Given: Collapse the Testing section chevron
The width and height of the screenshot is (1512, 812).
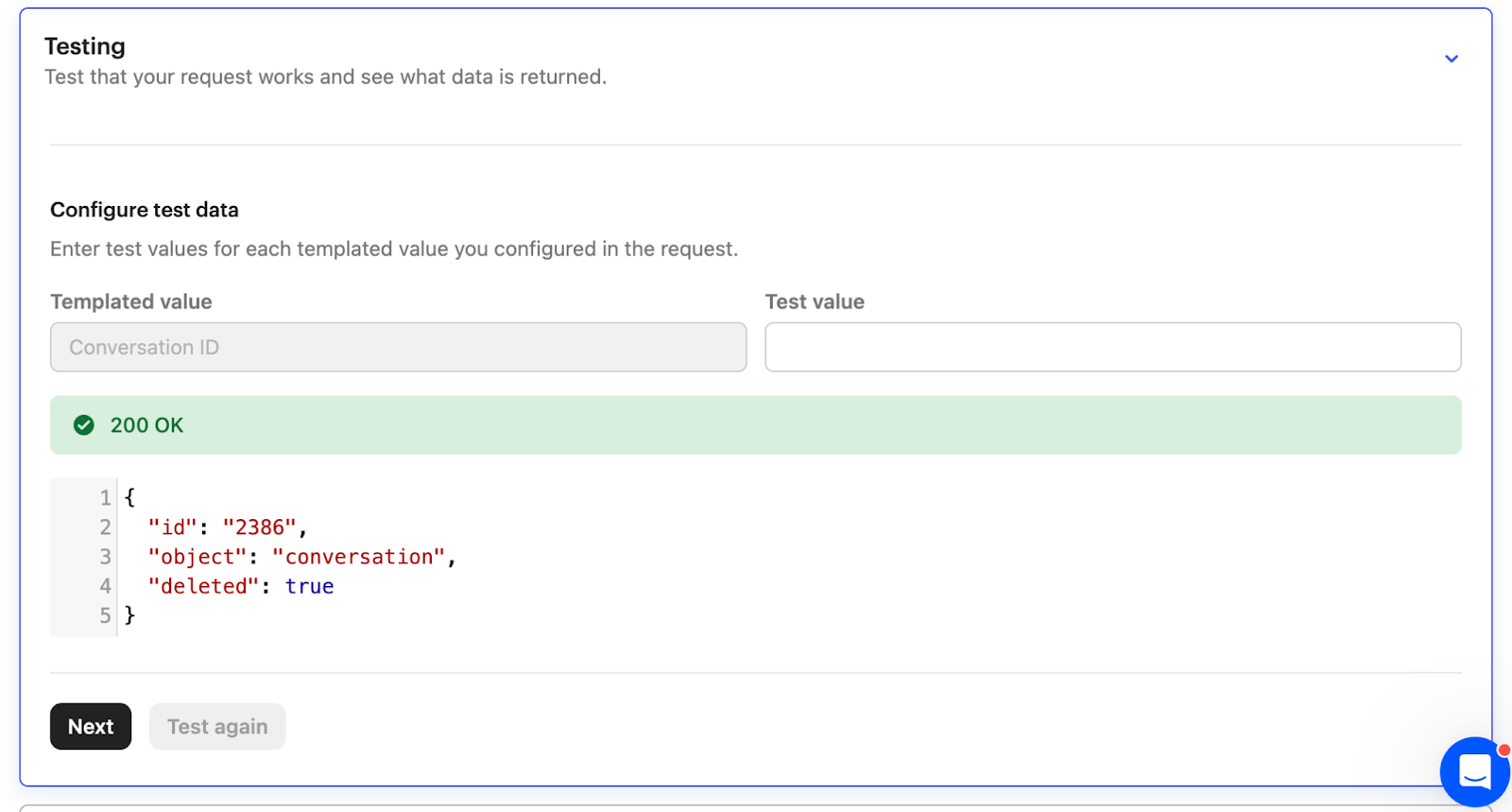Looking at the screenshot, I should (x=1451, y=59).
